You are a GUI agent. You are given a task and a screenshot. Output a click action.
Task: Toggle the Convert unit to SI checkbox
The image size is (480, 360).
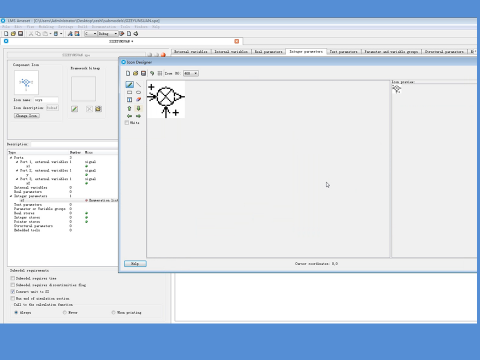tap(13, 292)
